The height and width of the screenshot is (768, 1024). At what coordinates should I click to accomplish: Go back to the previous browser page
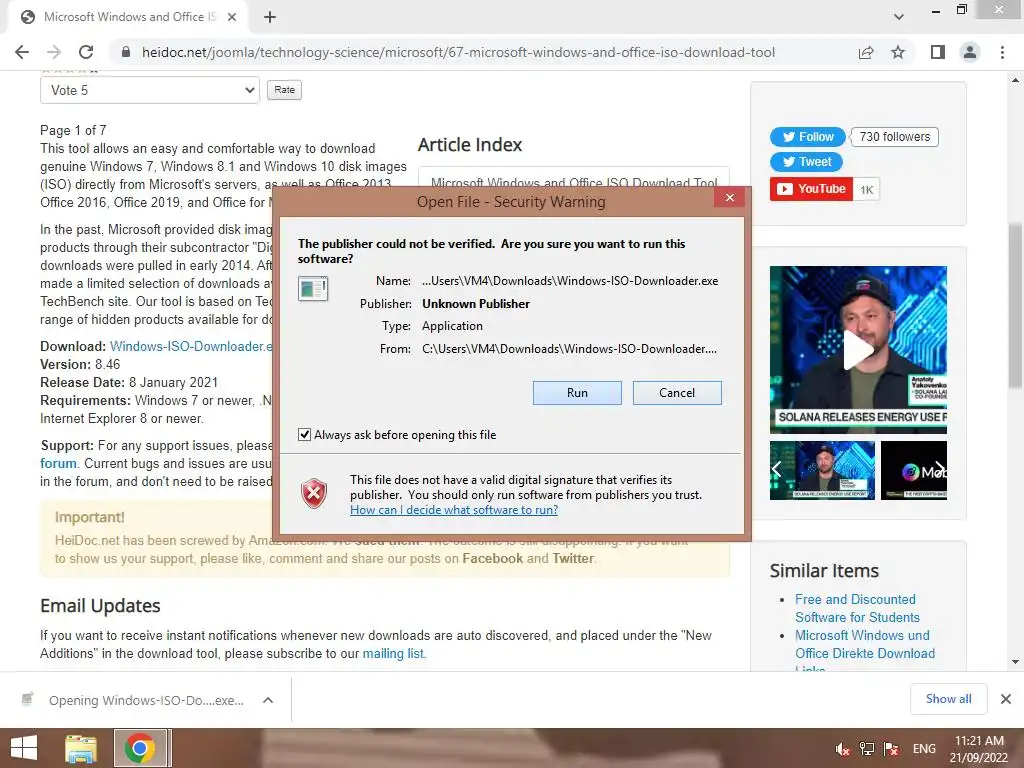click(x=22, y=52)
